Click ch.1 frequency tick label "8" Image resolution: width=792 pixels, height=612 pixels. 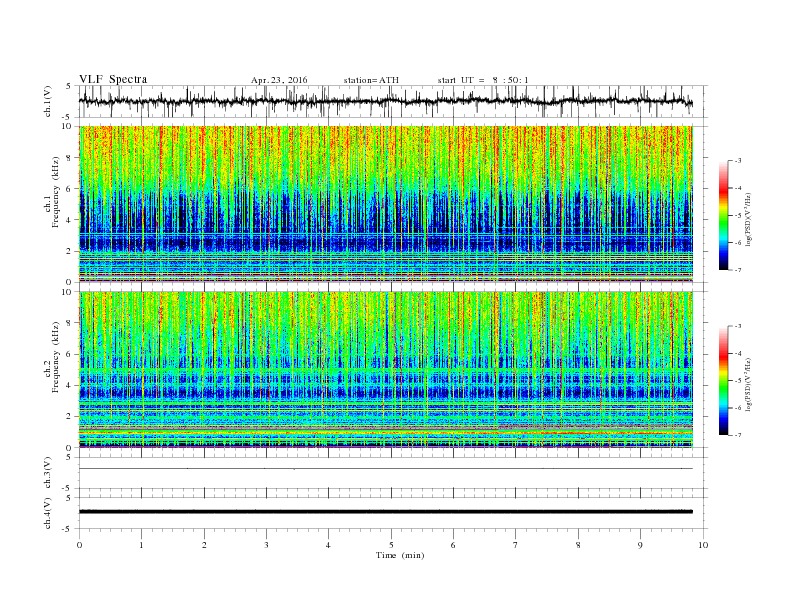point(69,158)
